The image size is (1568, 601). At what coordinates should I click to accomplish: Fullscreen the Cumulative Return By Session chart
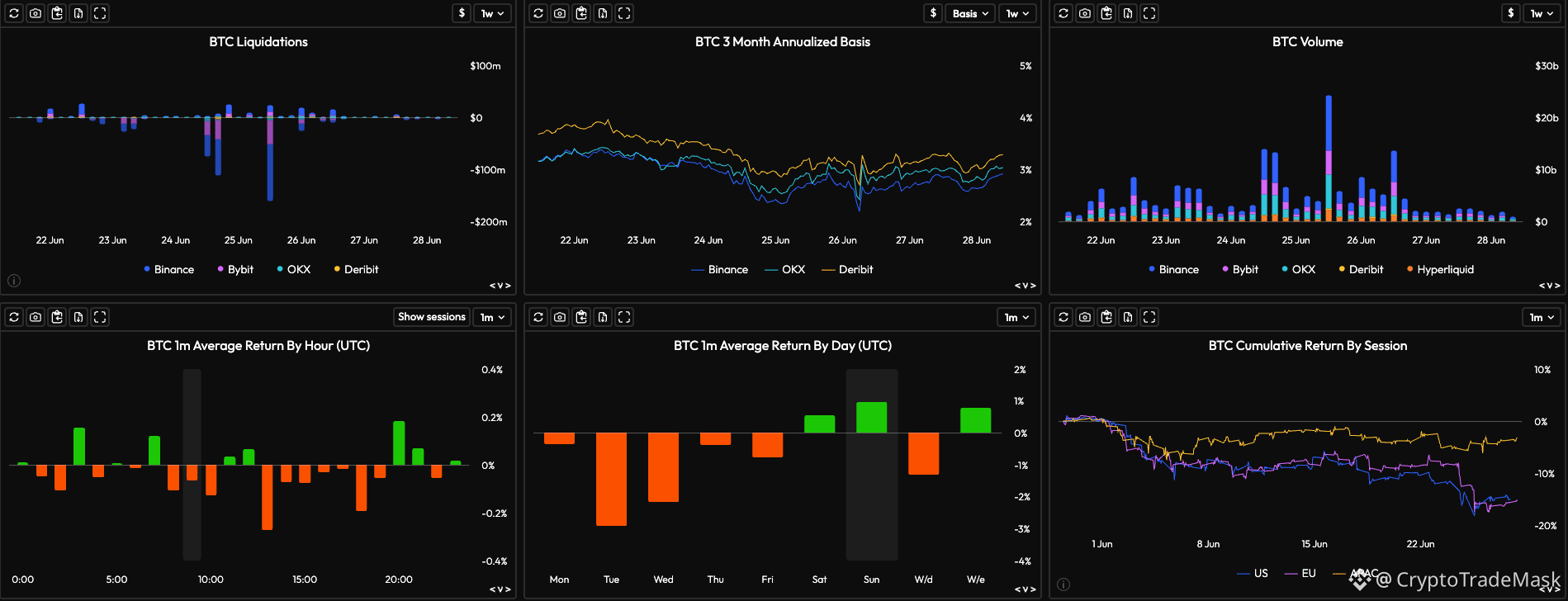click(1149, 317)
